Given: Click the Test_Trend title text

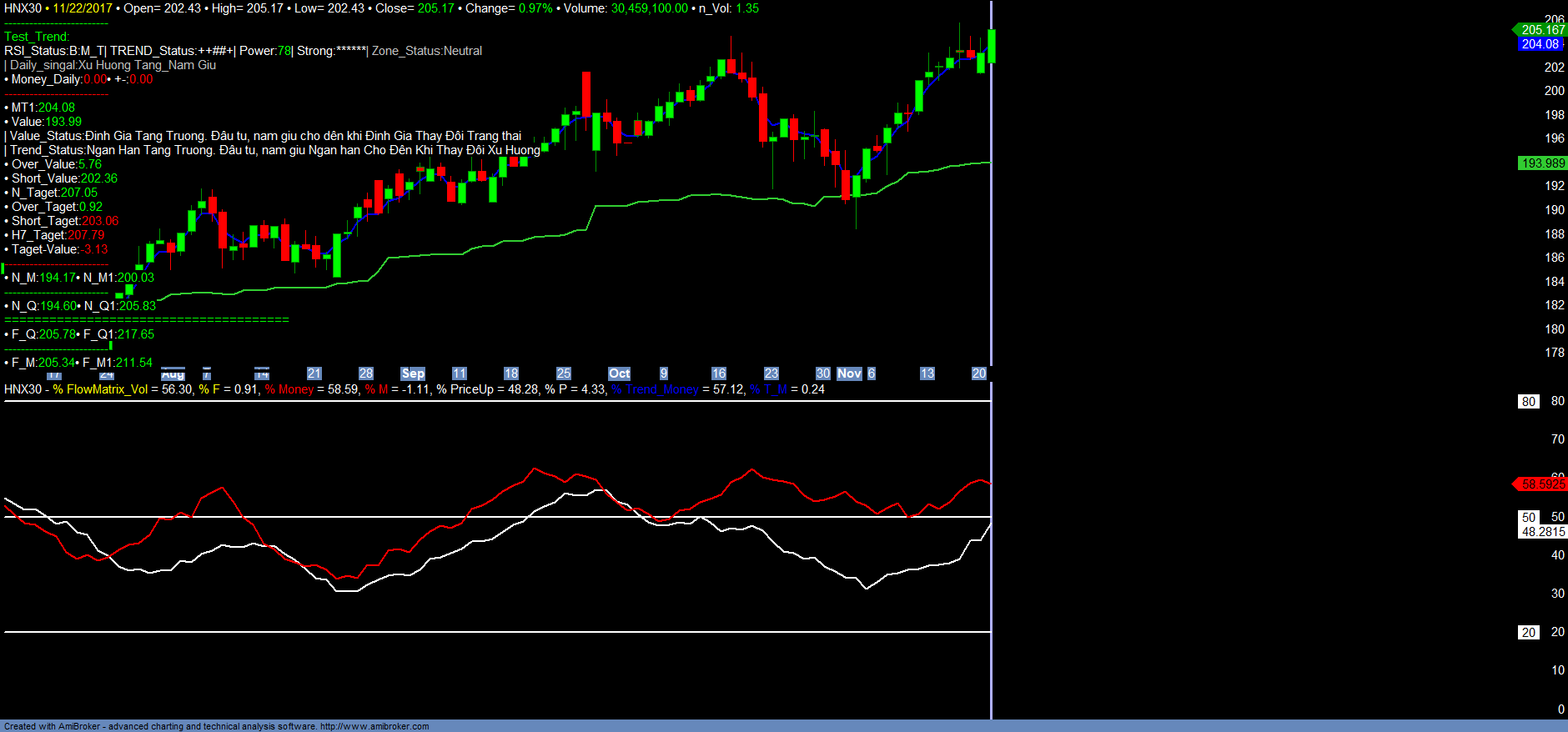Looking at the screenshot, I should point(37,37).
